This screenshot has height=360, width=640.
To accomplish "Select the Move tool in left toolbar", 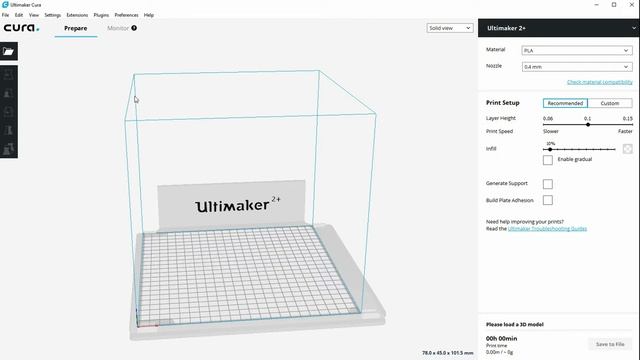I will tap(9, 75).
